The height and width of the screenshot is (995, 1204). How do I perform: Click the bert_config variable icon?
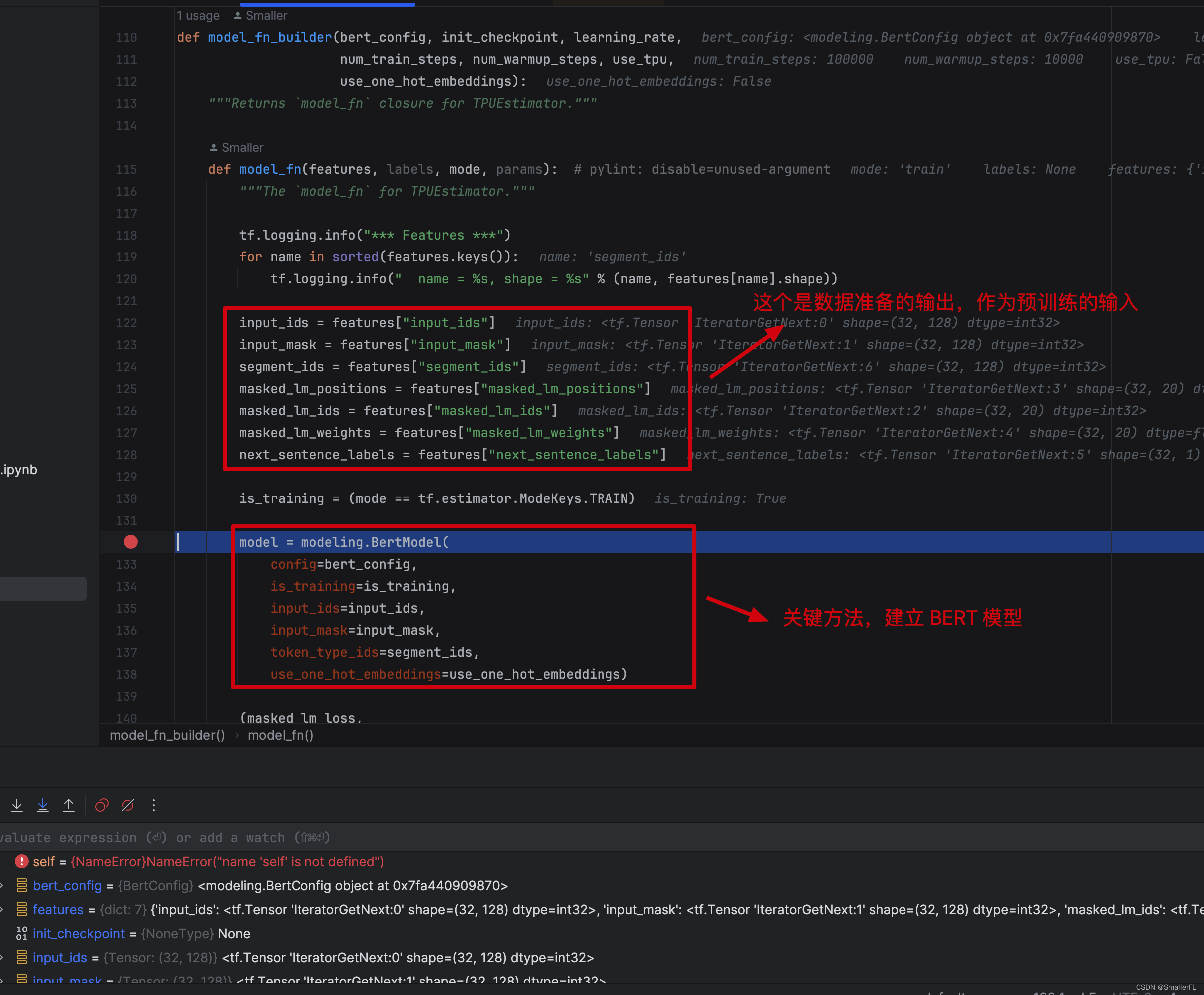(22, 886)
